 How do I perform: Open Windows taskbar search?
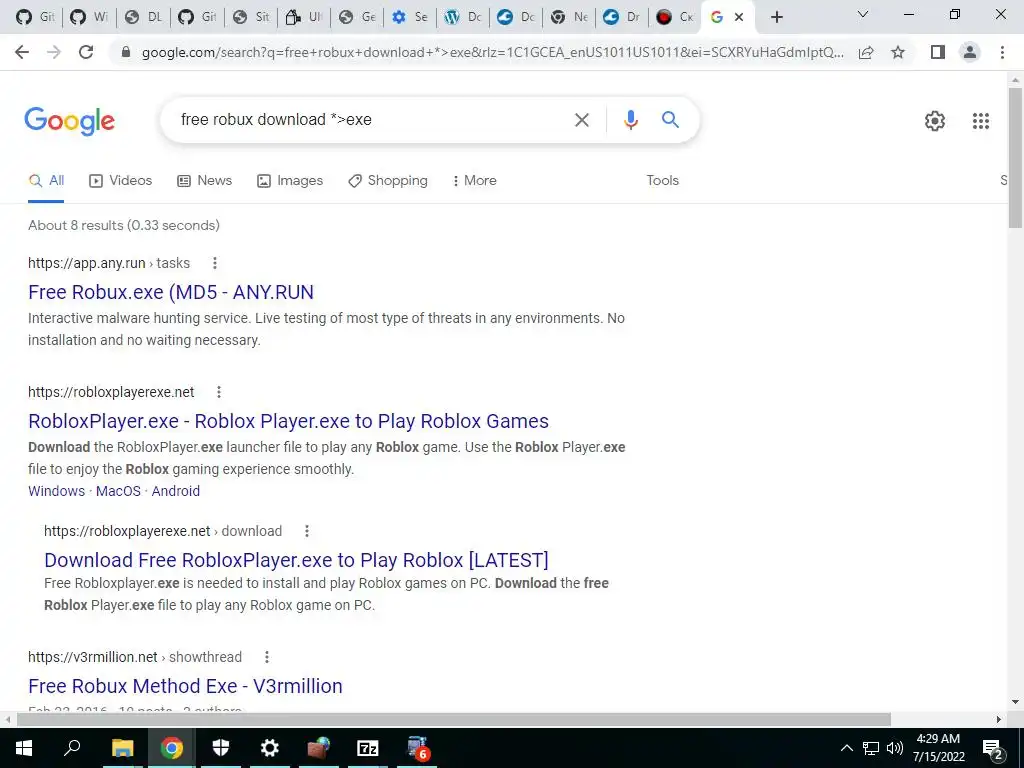click(x=72, y=748)
